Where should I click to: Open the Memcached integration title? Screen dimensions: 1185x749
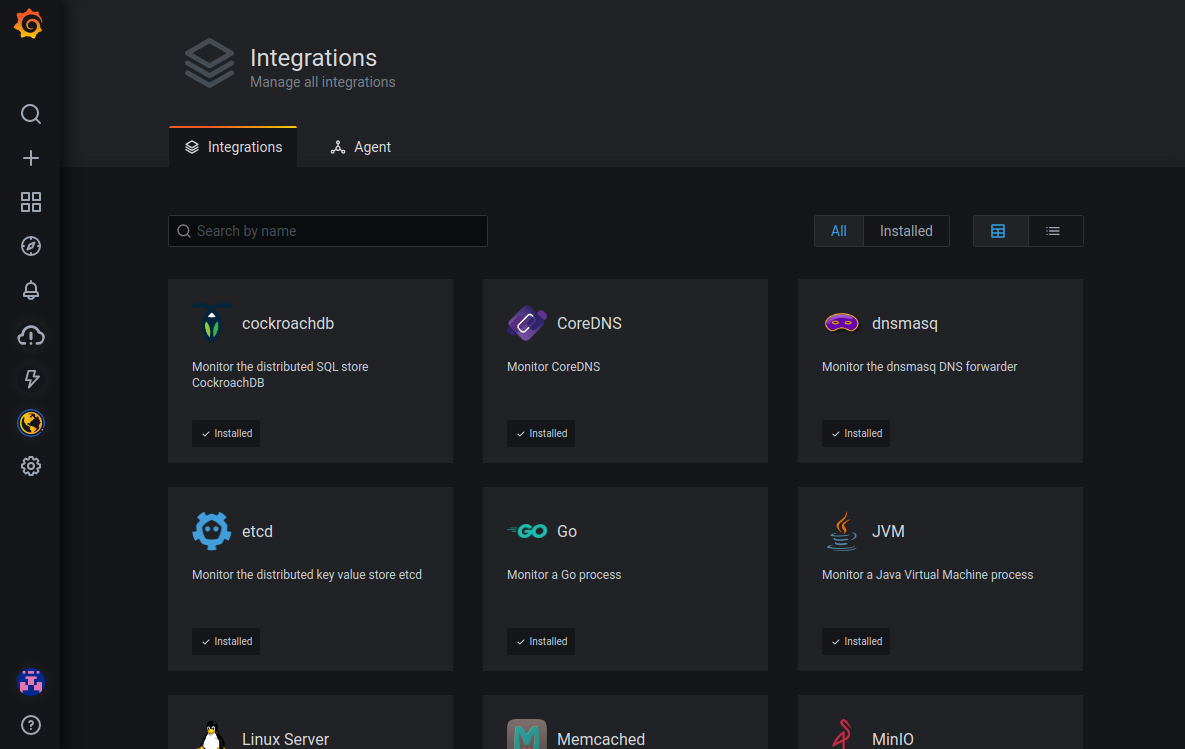tap(601, 739)
